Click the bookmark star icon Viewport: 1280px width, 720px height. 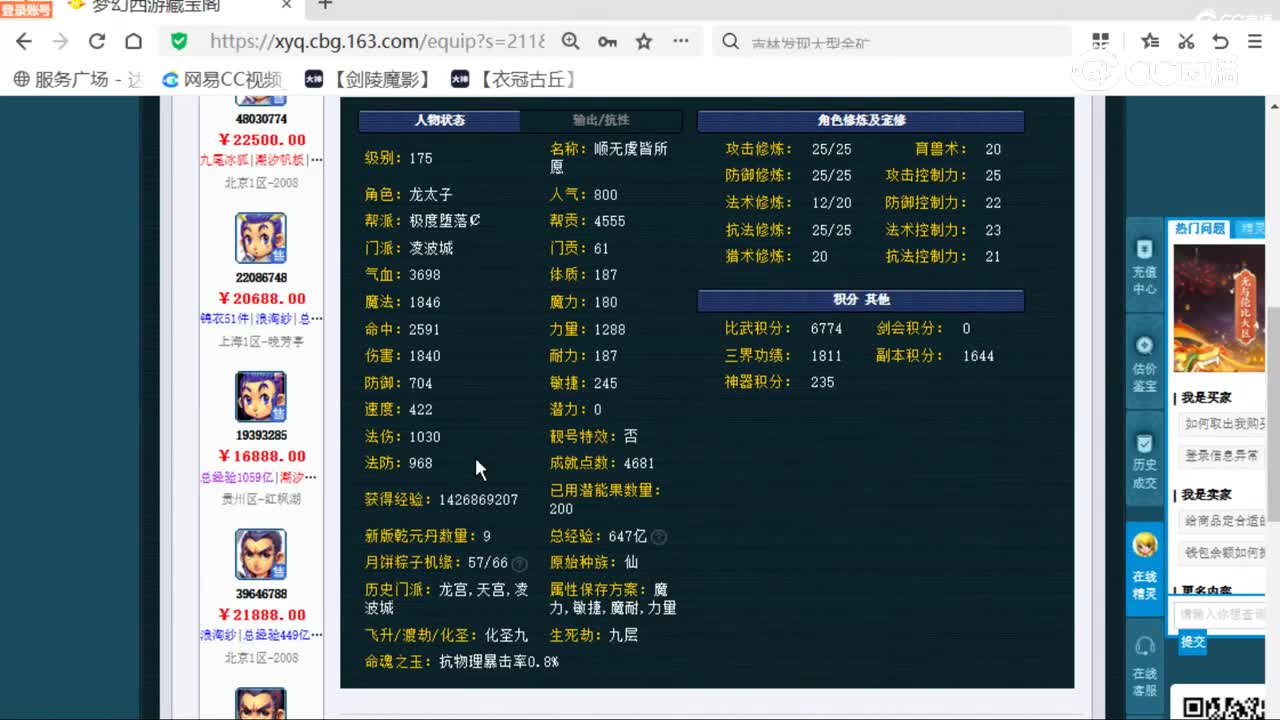[x=643, y=43]
